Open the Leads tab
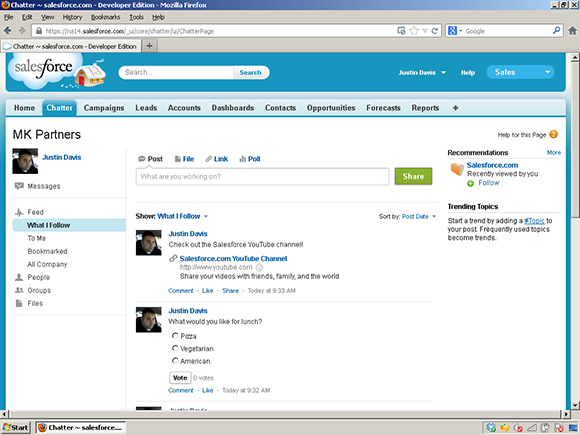This screenshot has width=580, height=435. (146, 108)
